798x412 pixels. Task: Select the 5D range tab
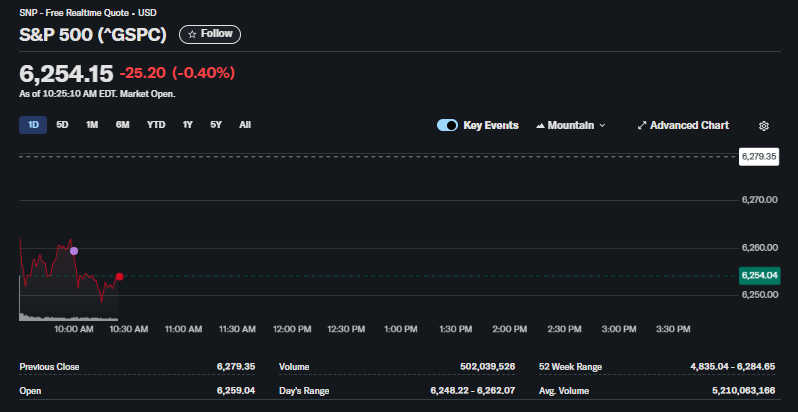62,125
